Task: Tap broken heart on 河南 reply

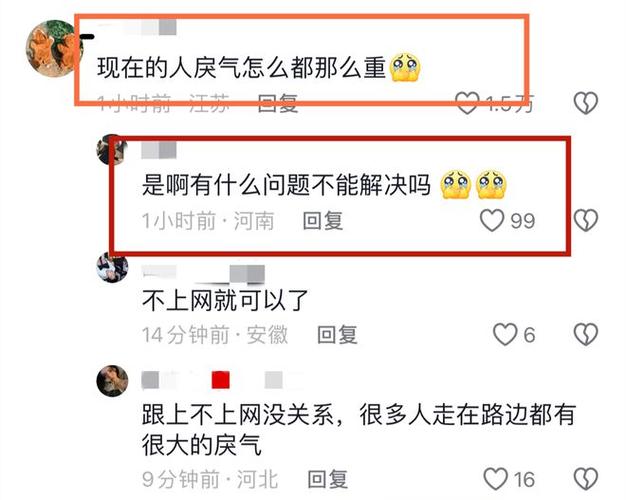Action: (585, 220)
